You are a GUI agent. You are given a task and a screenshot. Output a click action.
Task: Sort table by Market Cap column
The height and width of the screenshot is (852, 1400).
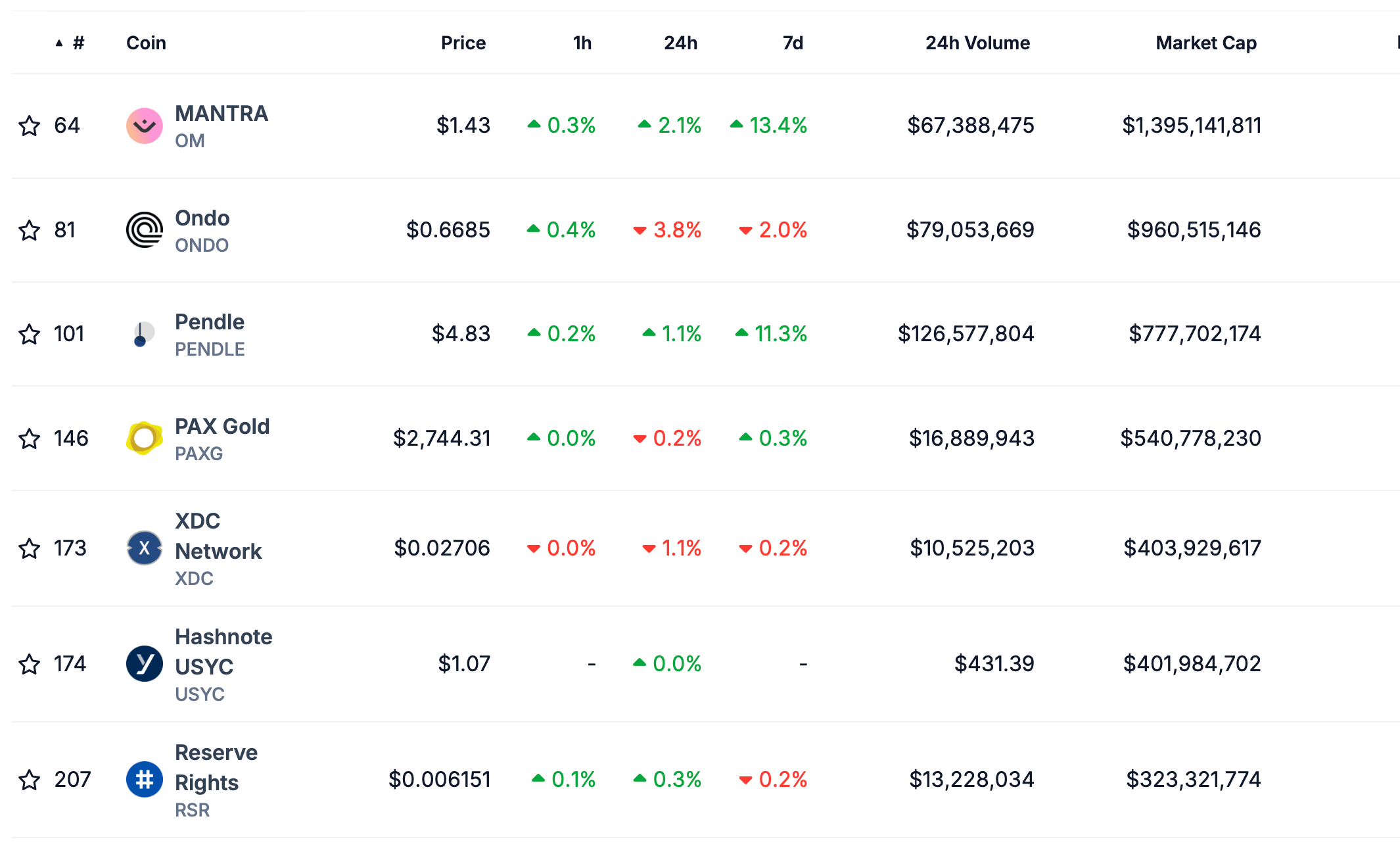pyautogui.click(x=1205, y=43)
